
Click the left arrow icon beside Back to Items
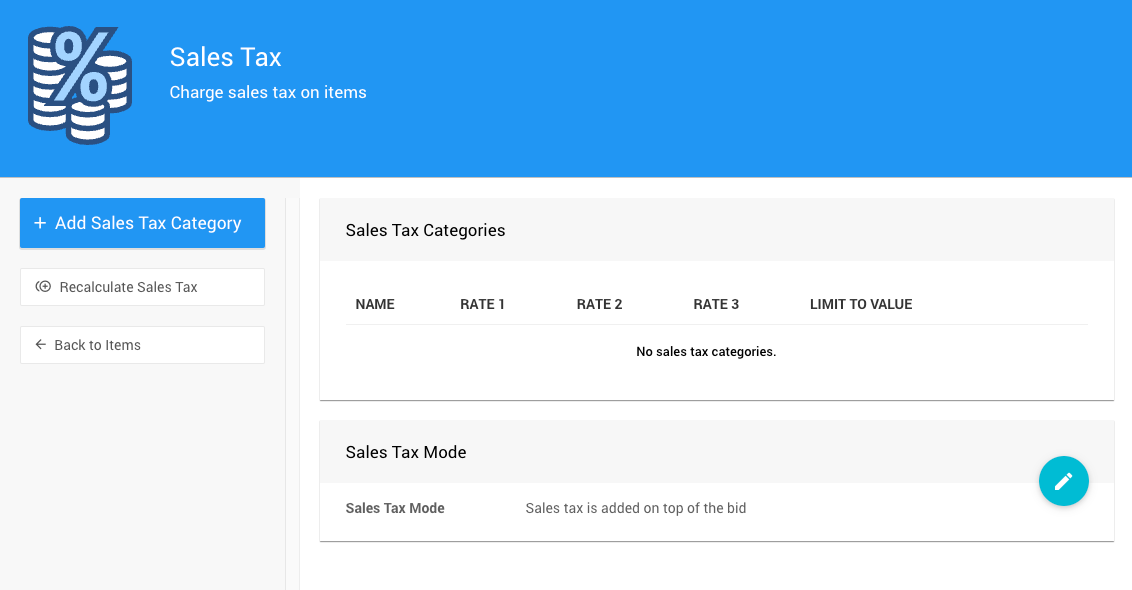pos(41,345)
